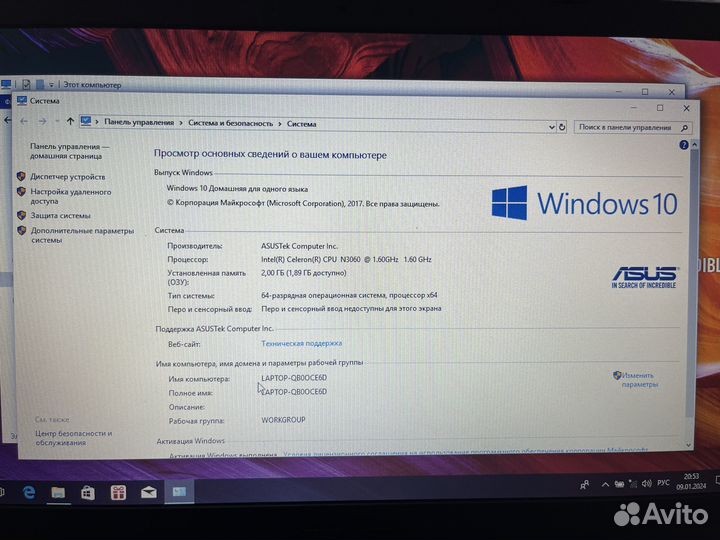This screenshot has height=540, width=720.
Task: Click Изменить параметры link
Action: click(x=640, y=380)
